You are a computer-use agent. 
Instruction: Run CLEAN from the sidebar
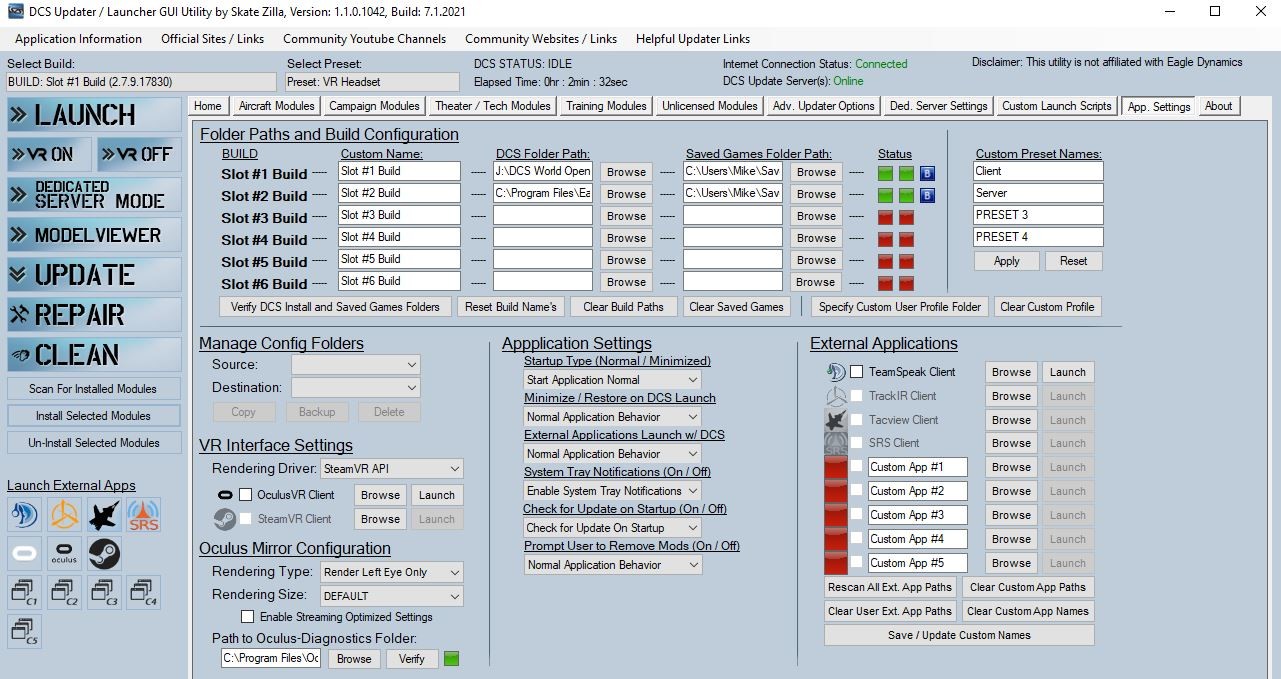coord(94,355)
